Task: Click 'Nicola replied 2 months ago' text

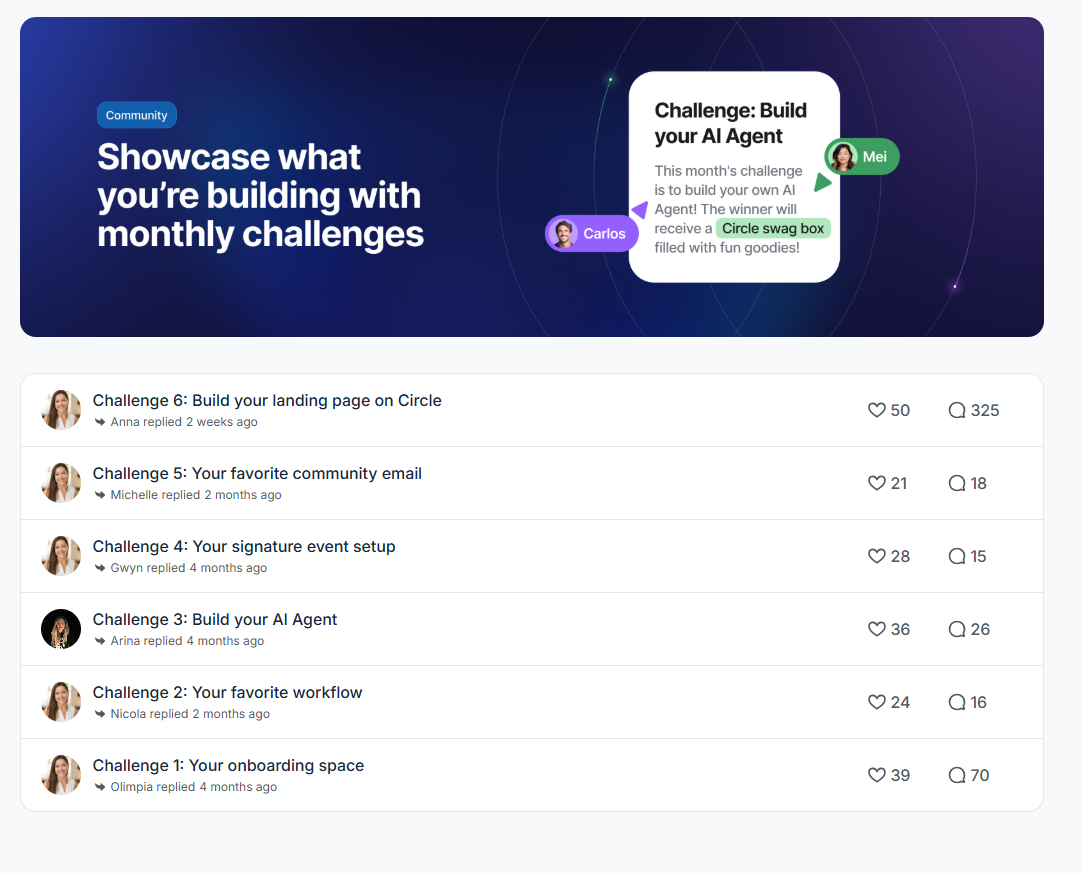Action: (190, 714)
